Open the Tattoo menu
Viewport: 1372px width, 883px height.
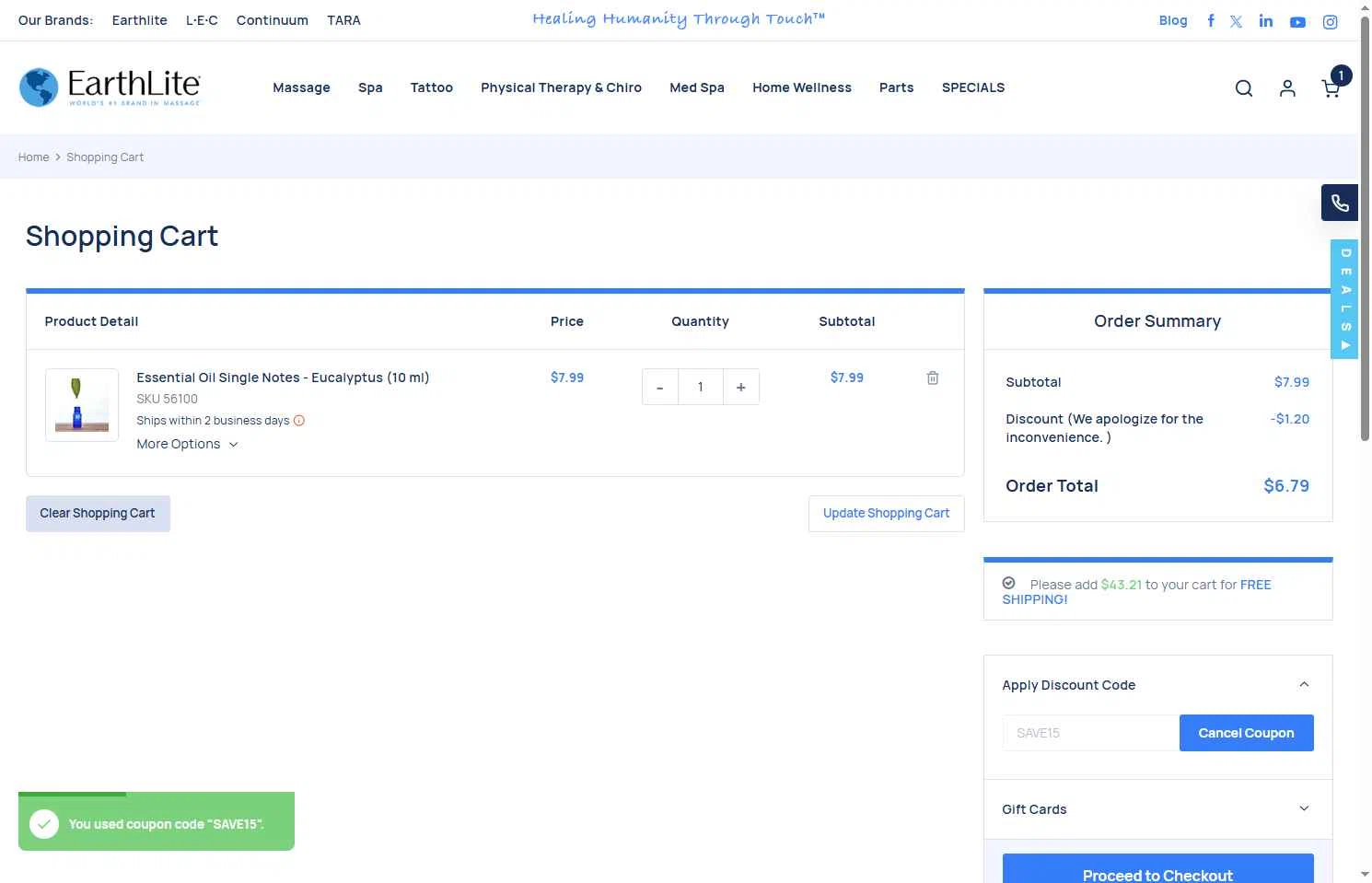(432, 87)
